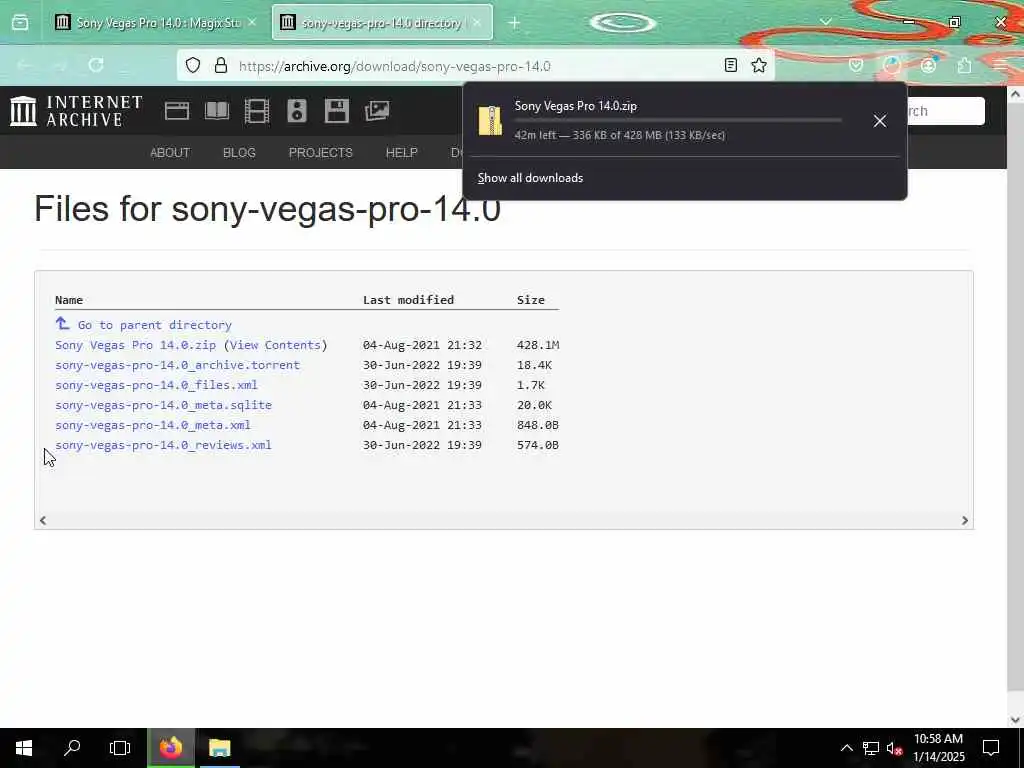Click the site security padlock icon
The width and height of the screenshot is (1024, 768).
[x=221, y=65]
